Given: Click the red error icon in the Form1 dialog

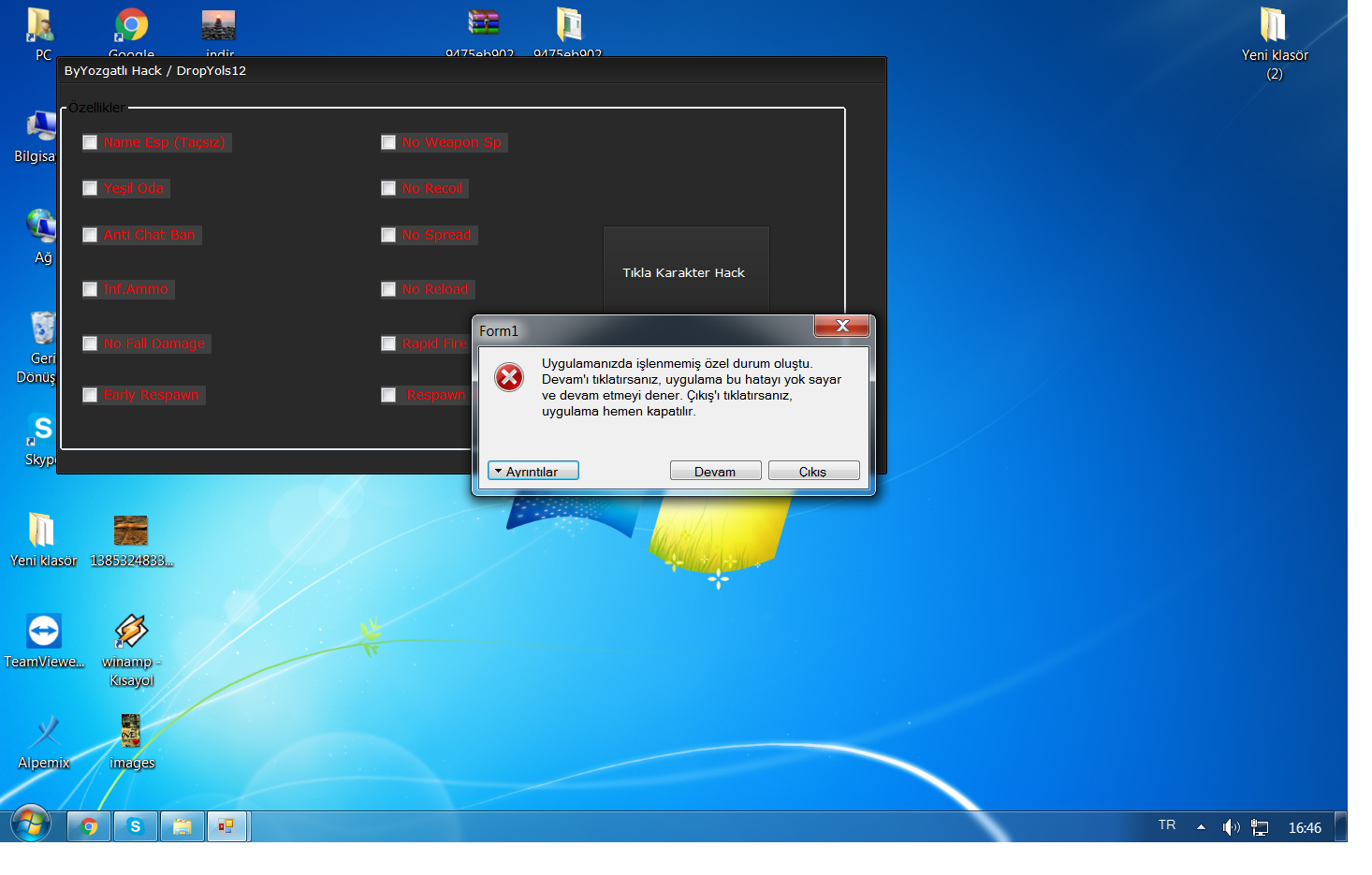Looking at the screenshot, I should click(509, 377).
